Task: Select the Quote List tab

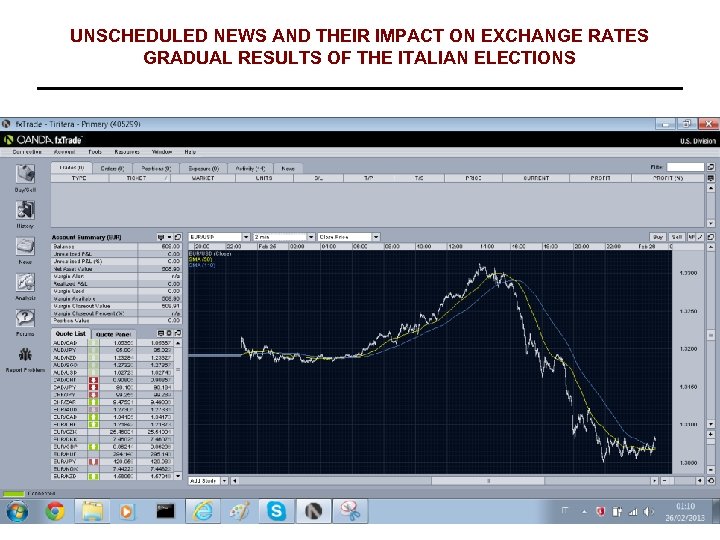Action: click(x=71, y=333)
